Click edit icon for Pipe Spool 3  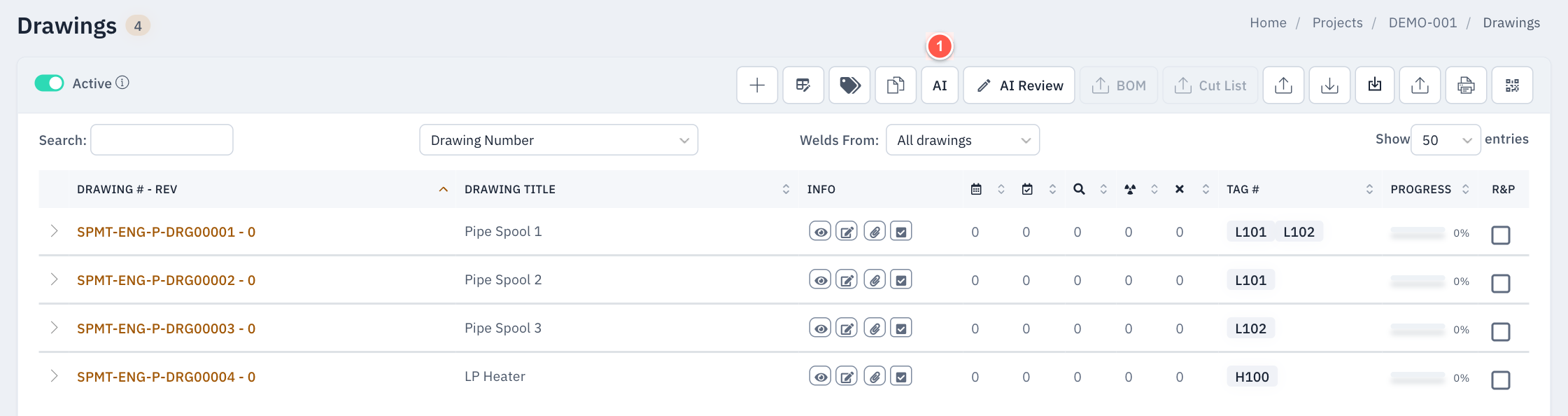(x=847, y=328)
